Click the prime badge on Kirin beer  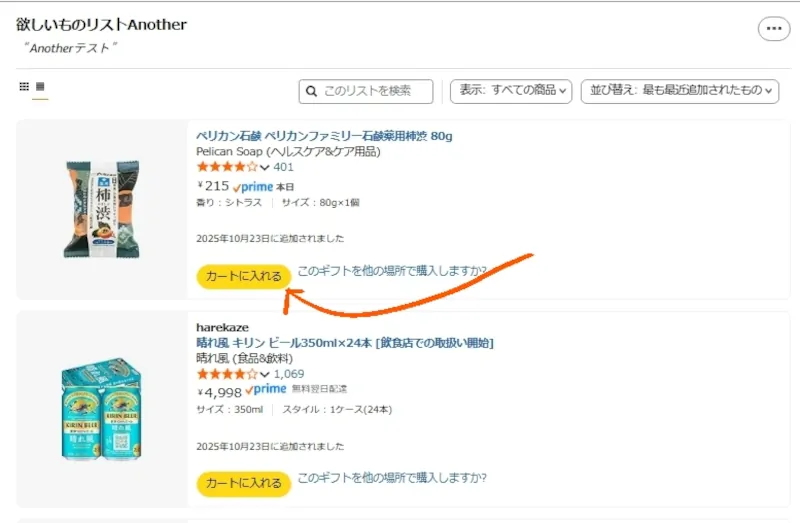[265, 390]
